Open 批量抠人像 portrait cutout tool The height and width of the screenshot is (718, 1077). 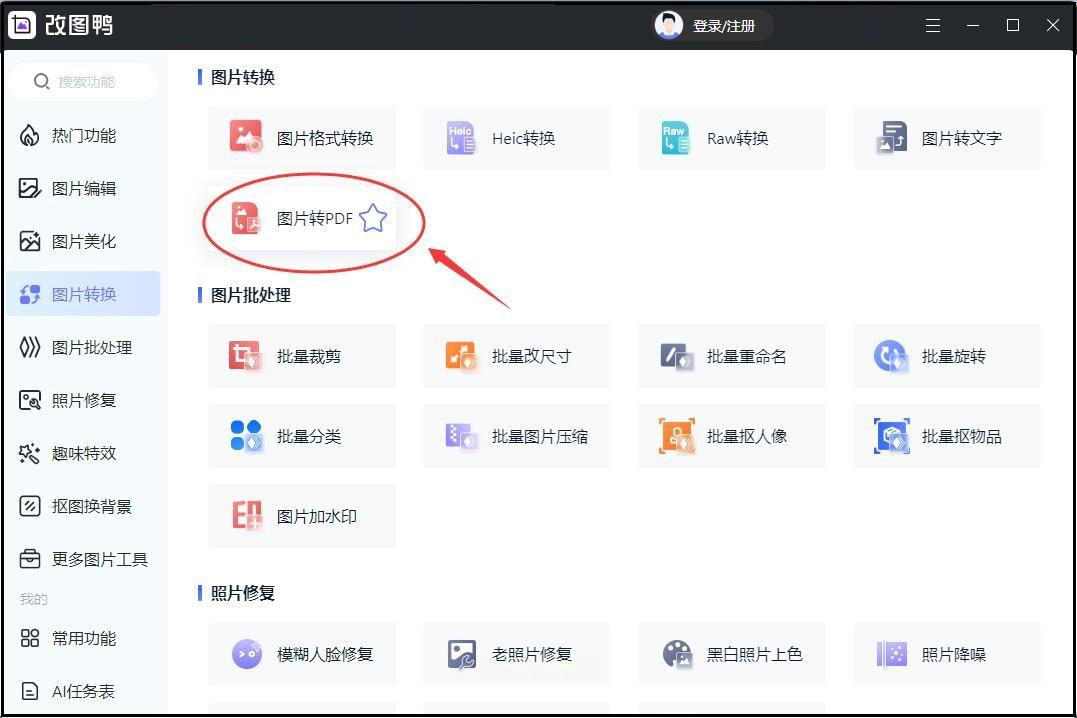[732, 436]
